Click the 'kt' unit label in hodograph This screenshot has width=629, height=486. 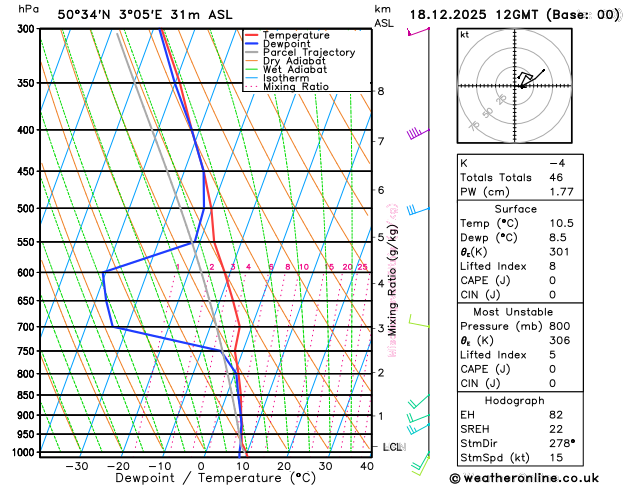[x=465, y=35]
